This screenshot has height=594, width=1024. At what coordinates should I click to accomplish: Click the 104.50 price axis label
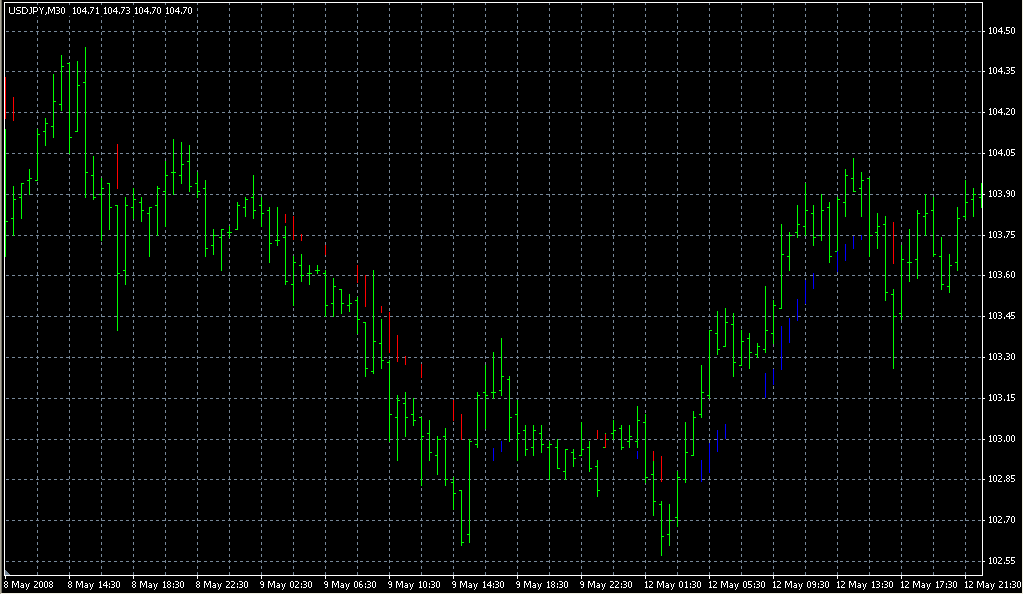1002,30
